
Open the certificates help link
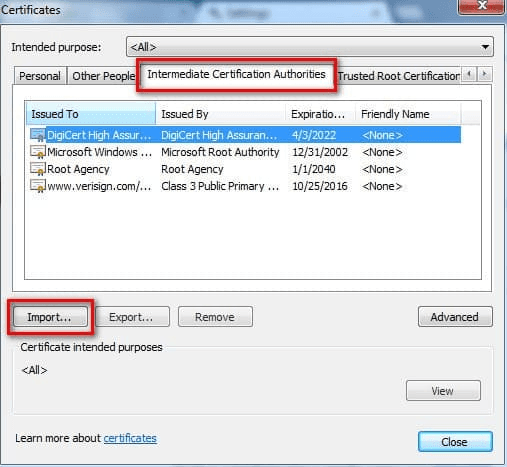tap(130, 438)
